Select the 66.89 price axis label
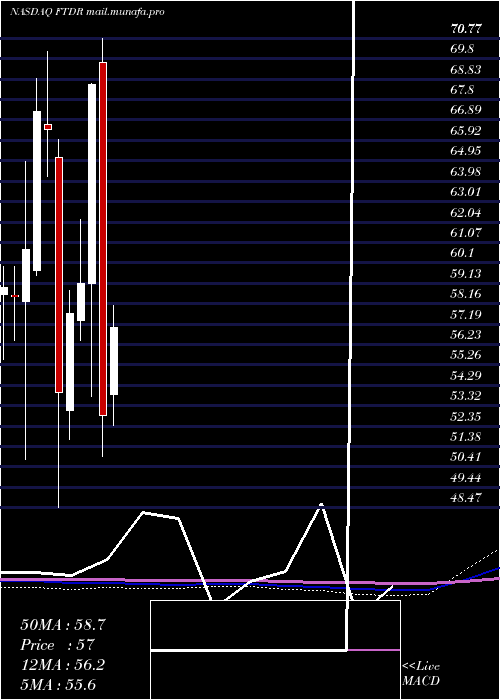The image size is (500, 700). 466,110
